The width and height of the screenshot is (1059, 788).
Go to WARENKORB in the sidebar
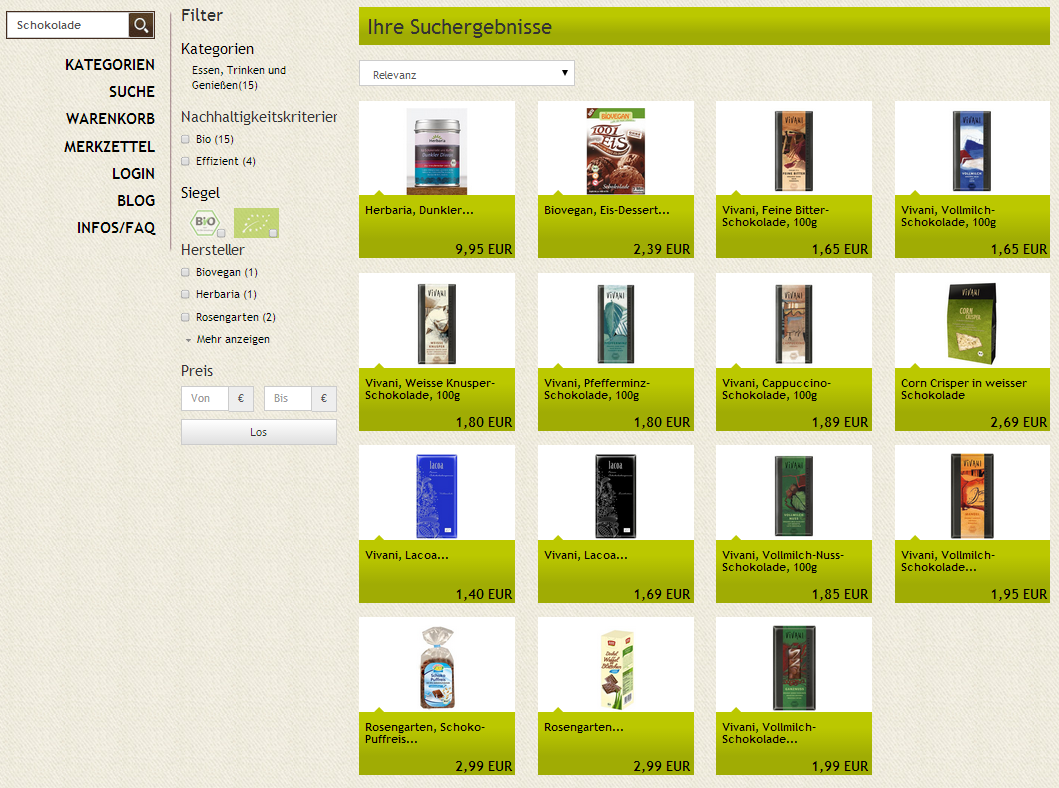pyautogui.click(x=110, y=119)
